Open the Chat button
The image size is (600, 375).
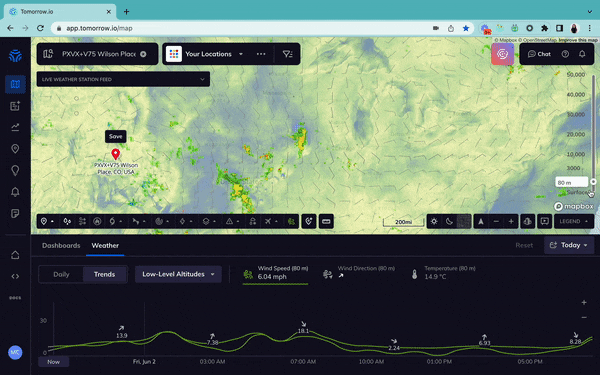click(x=539, y=54)
